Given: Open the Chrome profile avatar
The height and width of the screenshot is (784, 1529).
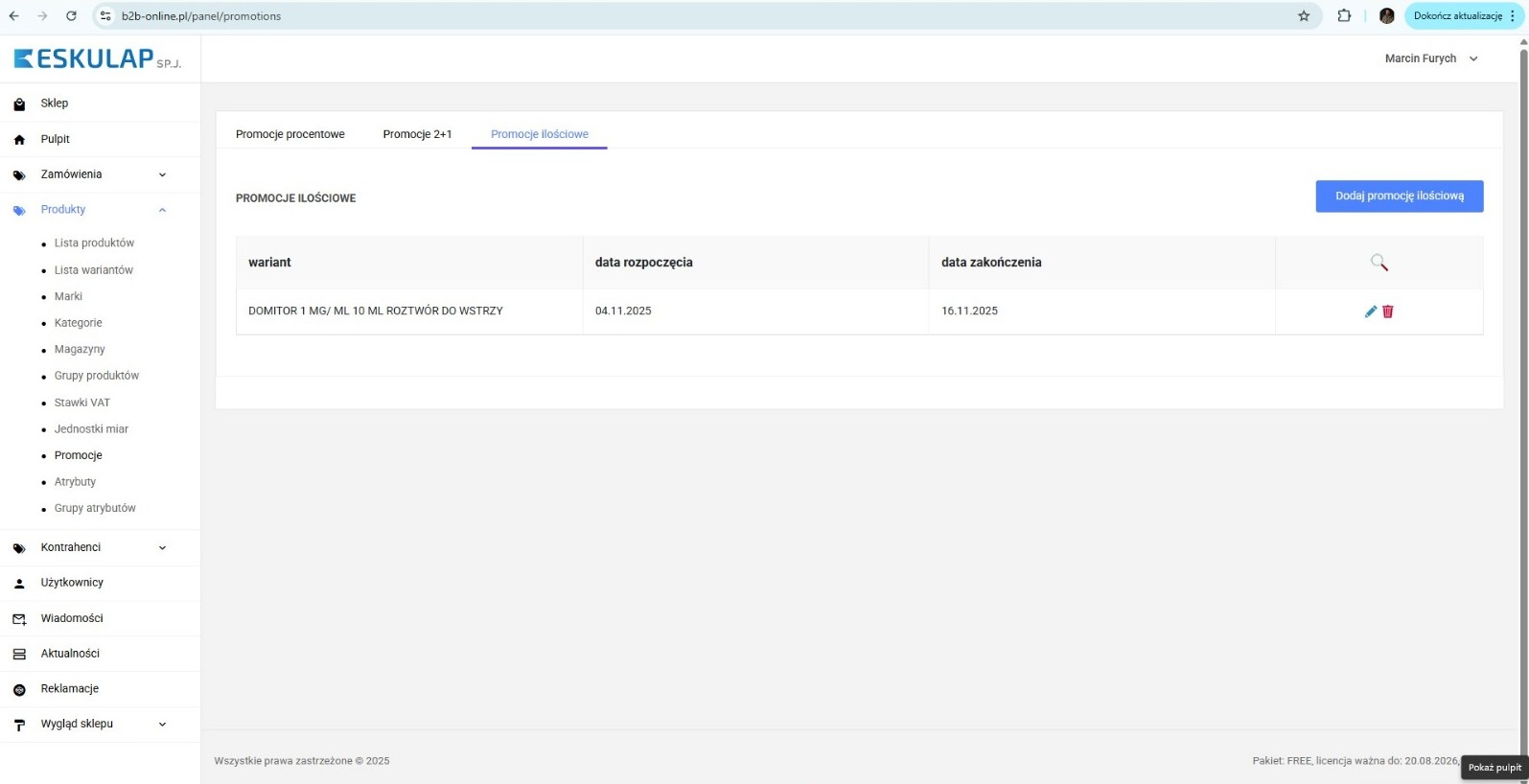Looking at the screenshot, I should point(1386,16).
